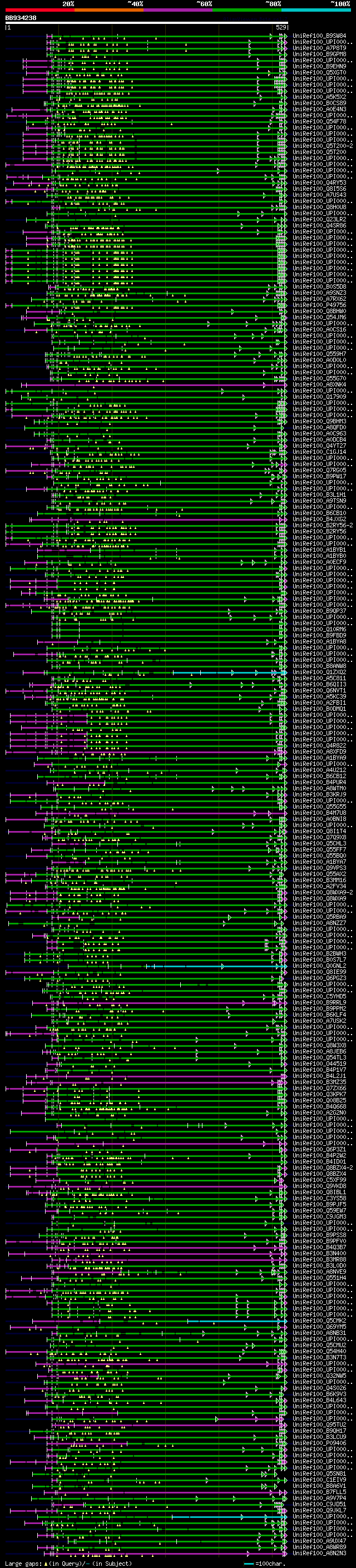Click the UniRef100_Q8BZX4-2 label
This screenshot has width=356, height=1568.
pyautogui.click(x=323, y=1168)
